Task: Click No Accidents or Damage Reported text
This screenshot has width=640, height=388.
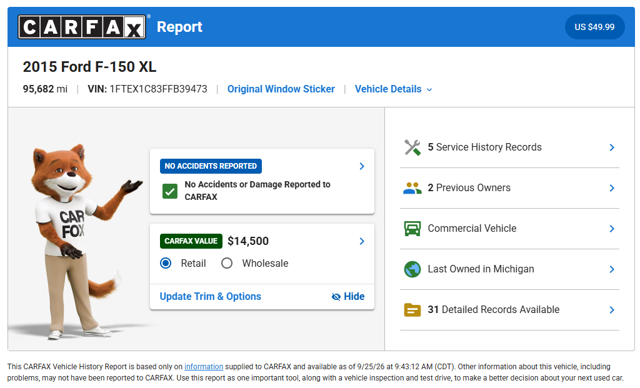Action: pyautogui.click(x=257, y=191)
